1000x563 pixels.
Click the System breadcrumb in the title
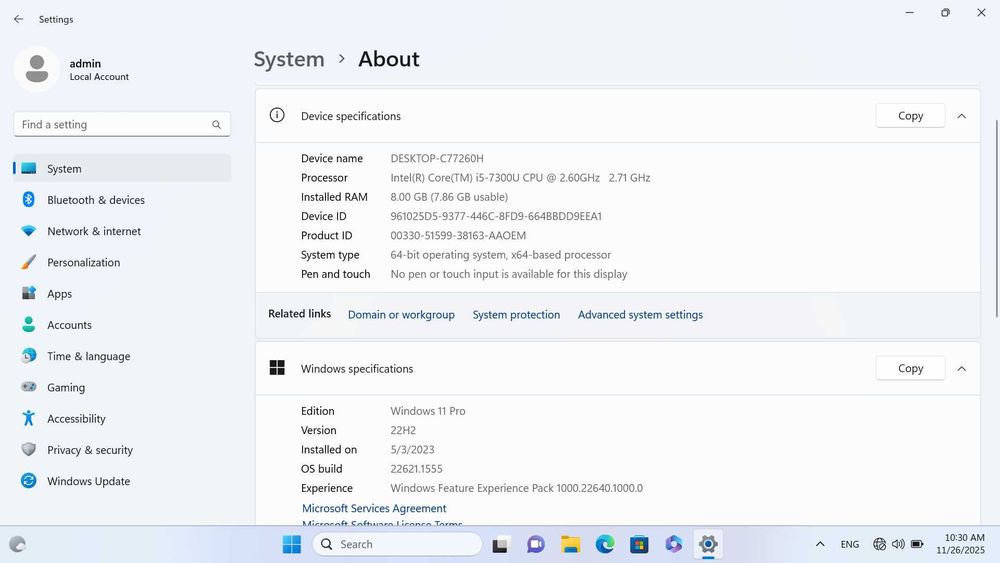click(289, 59)
